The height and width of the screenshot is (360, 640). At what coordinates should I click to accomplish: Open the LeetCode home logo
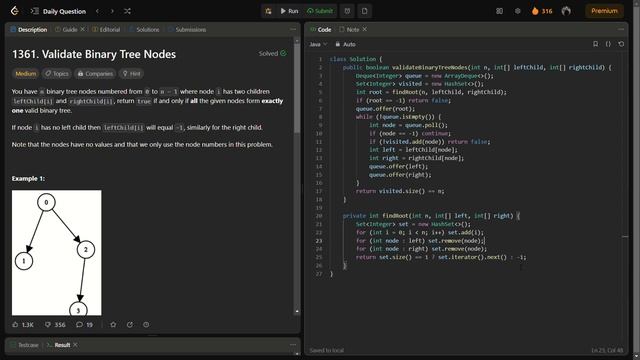(15, 11)
